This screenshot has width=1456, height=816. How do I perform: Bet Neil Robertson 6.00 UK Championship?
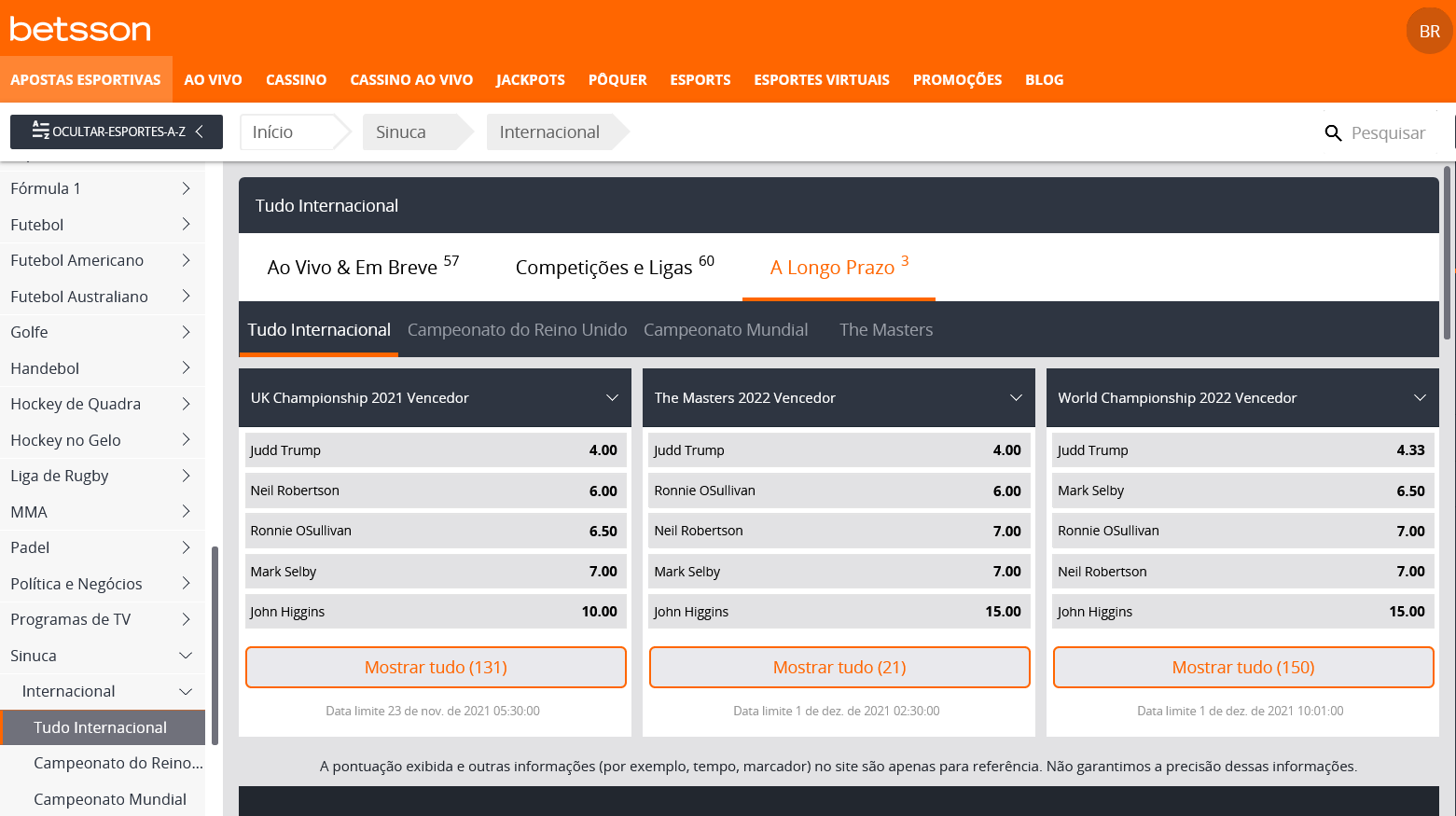pos(436,491)
